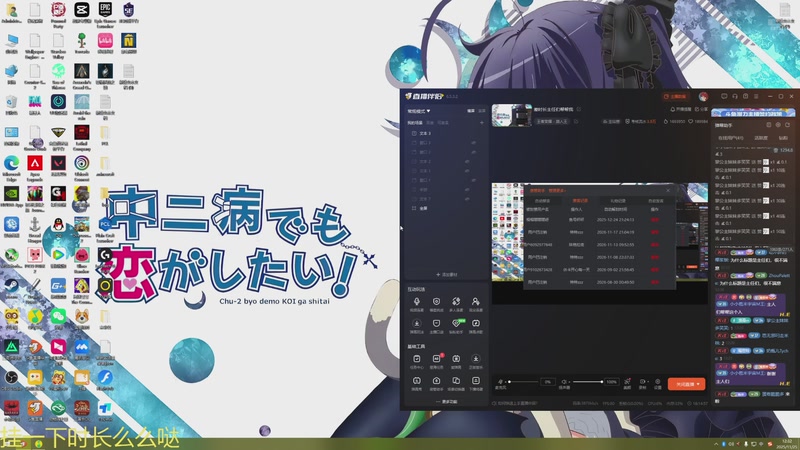The image size is (800, 450).
Task: Open OBS Studio desktop icon
Action: [11, 378]
